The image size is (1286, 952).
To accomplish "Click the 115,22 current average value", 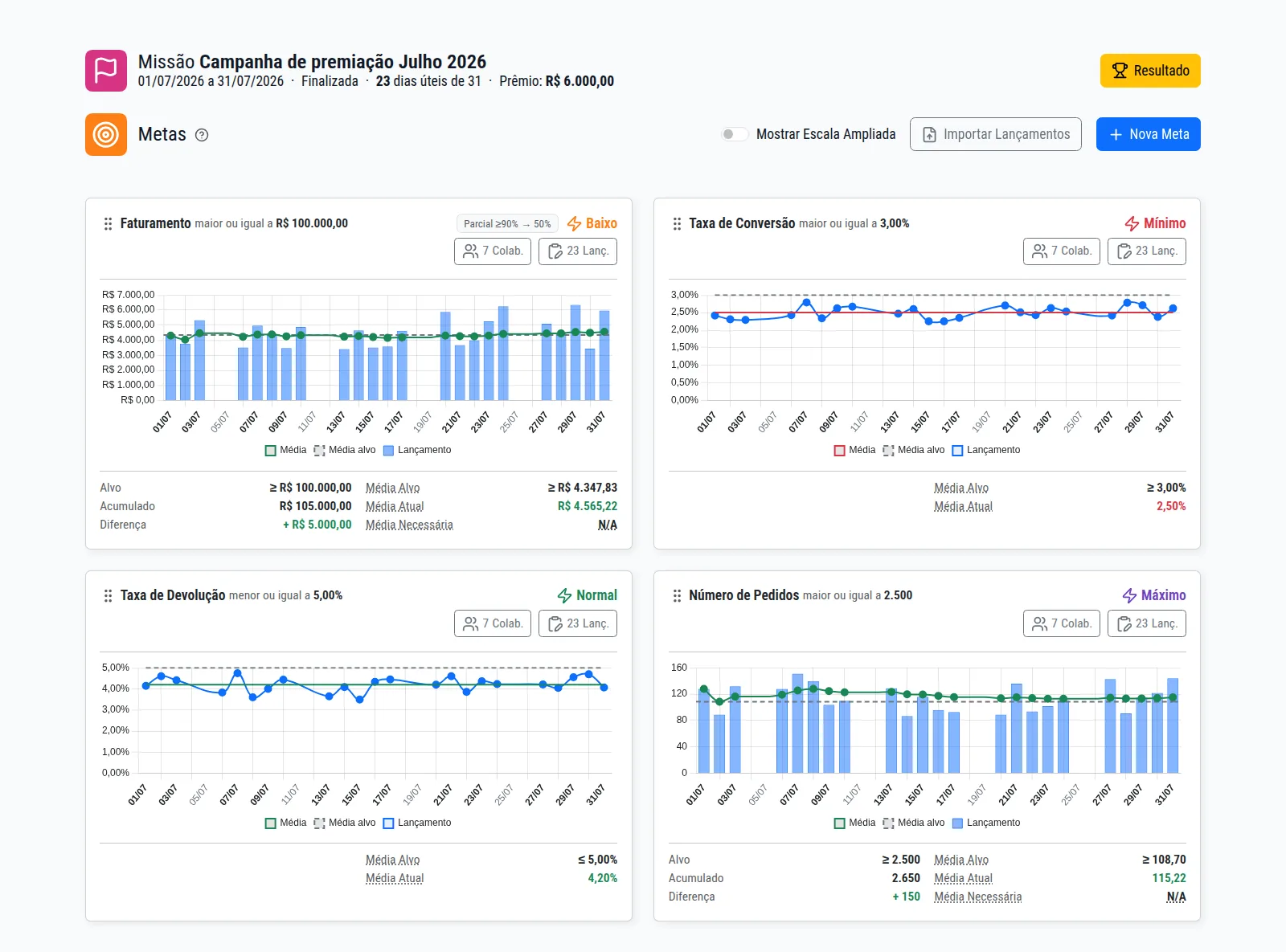I will pos(1169,878).
